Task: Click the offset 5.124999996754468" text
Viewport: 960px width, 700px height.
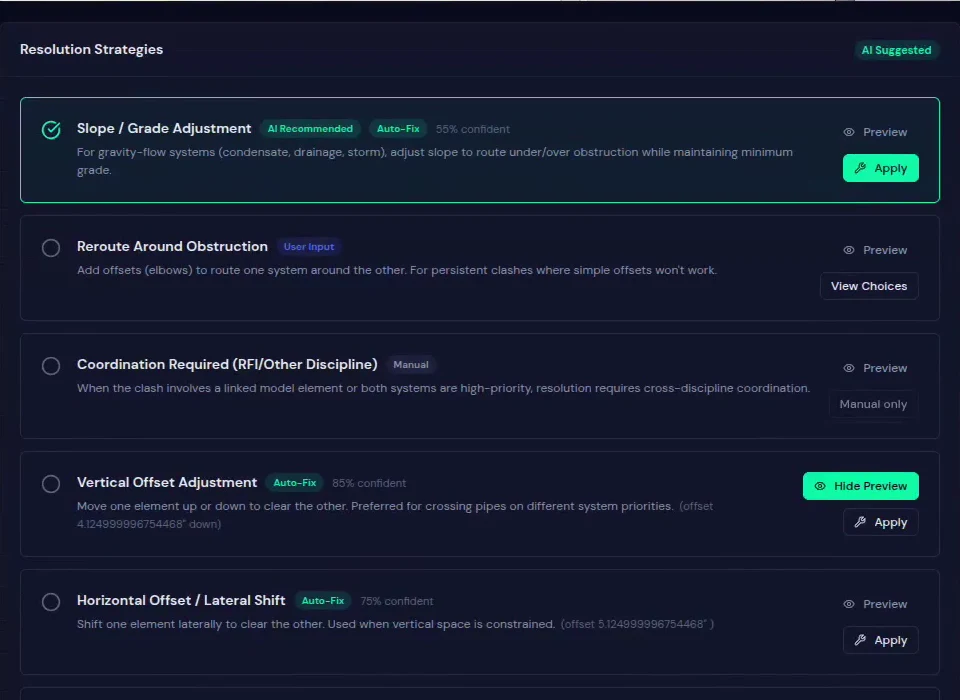Action: point(637,624)
